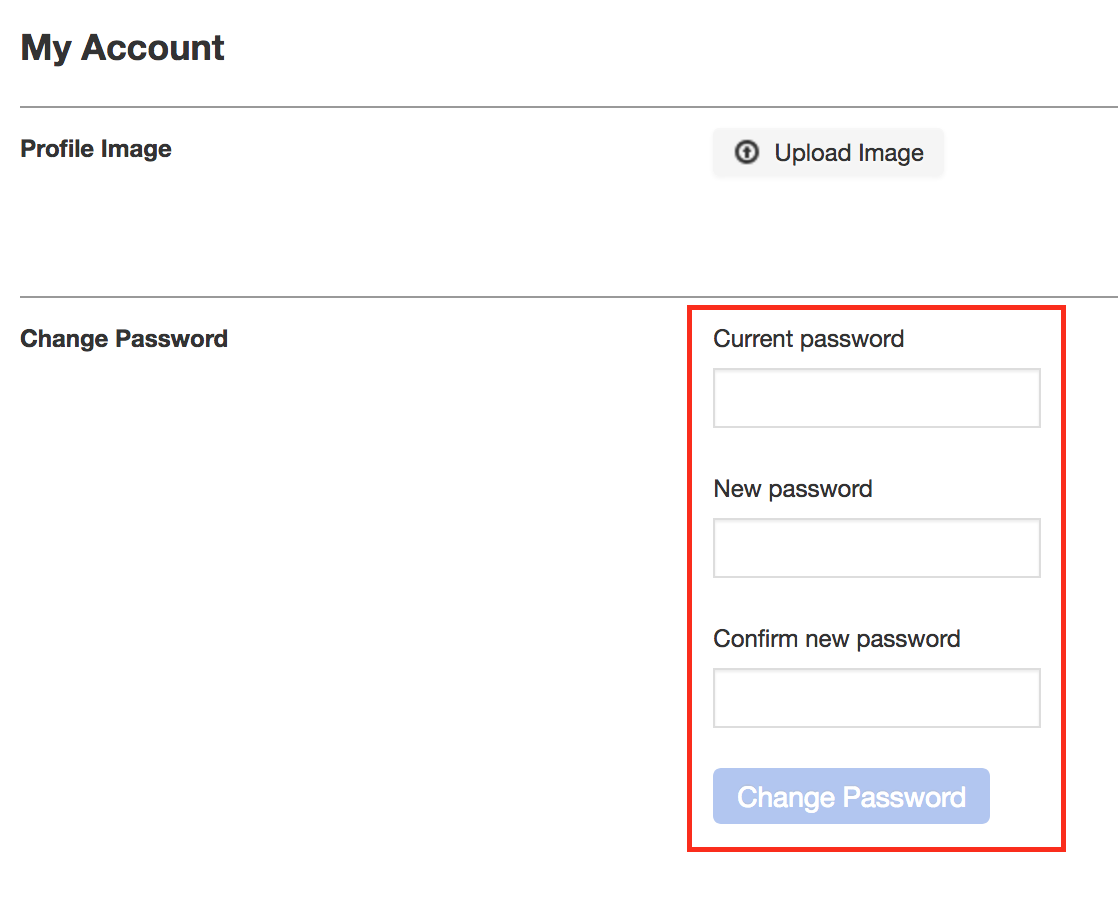Click the divider line below My Account
1118x898 pixels.
400,107
